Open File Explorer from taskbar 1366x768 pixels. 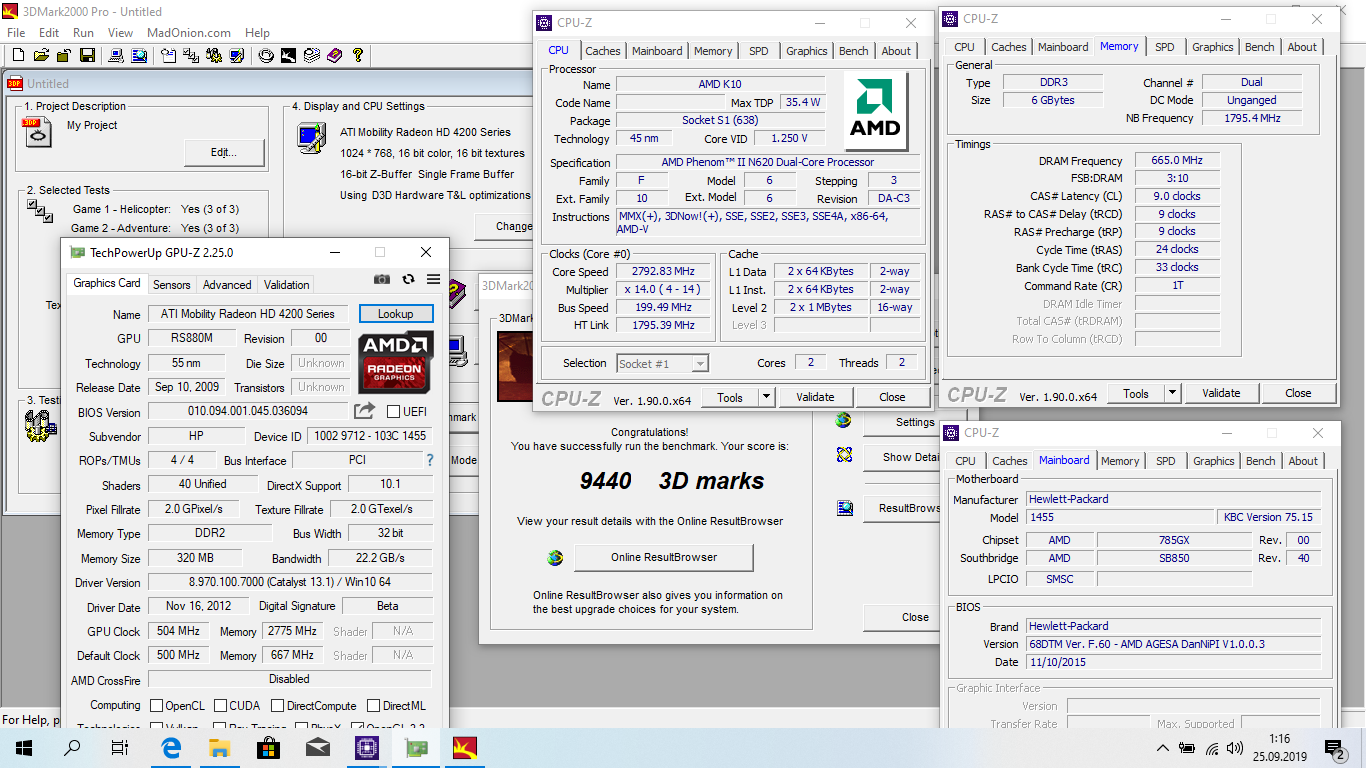coord(220,747)
